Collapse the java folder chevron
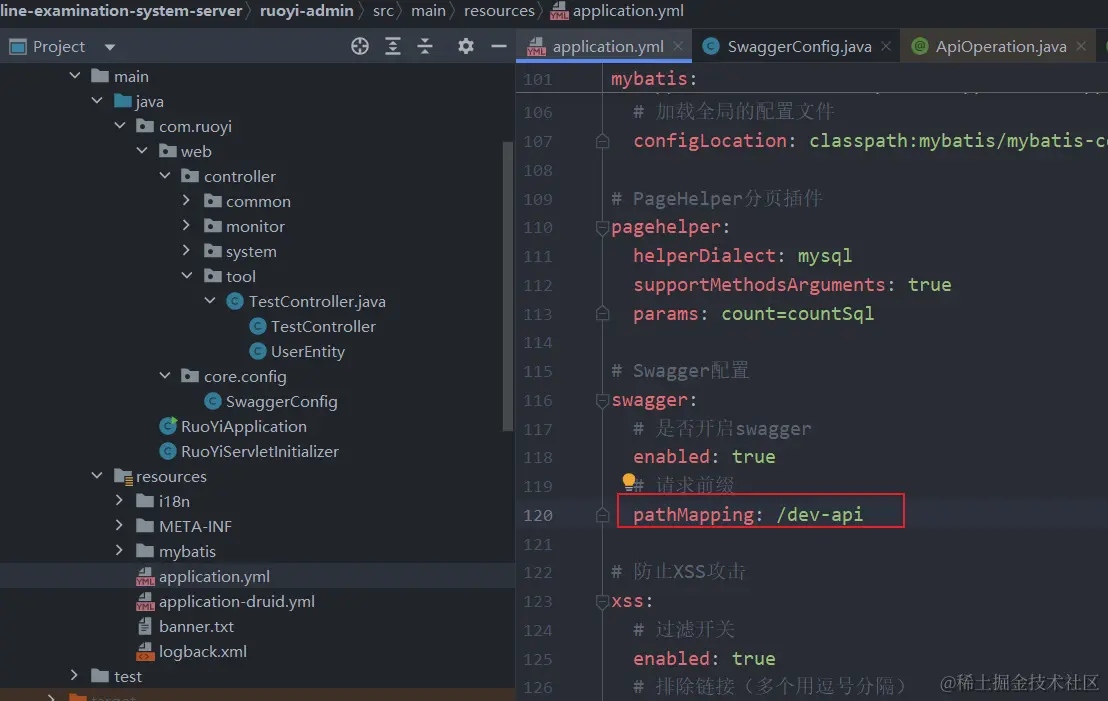 [97, 101]
